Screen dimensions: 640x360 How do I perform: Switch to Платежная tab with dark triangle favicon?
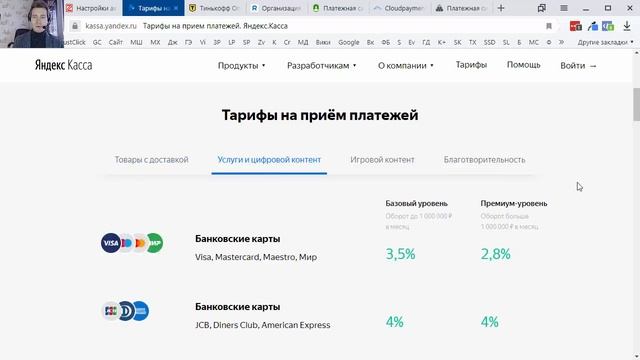pos(461,8)
